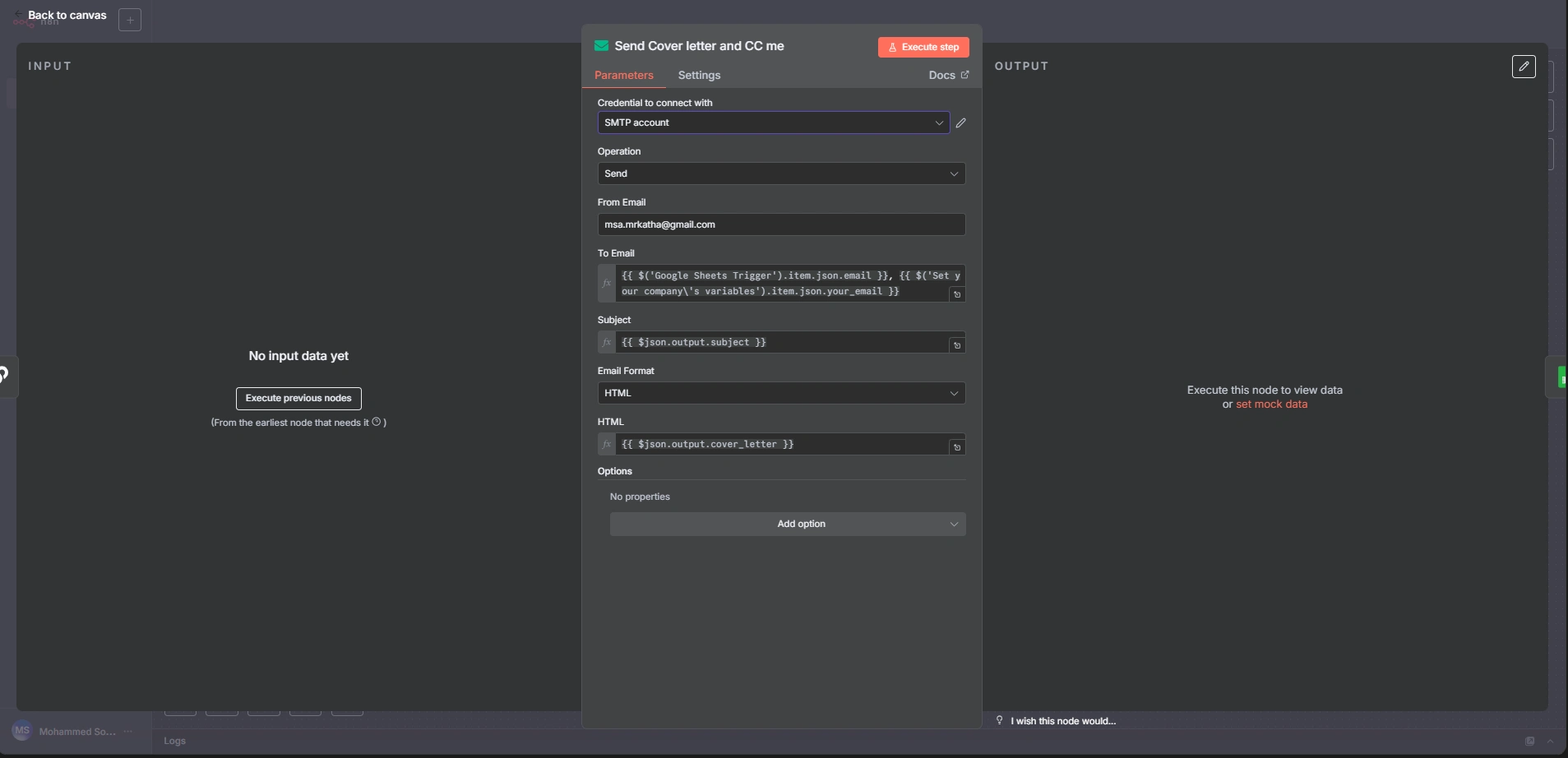This screenshot has width=1568, height=758.
Task: Open expression editor for To Email field
Action: [957, 294]
